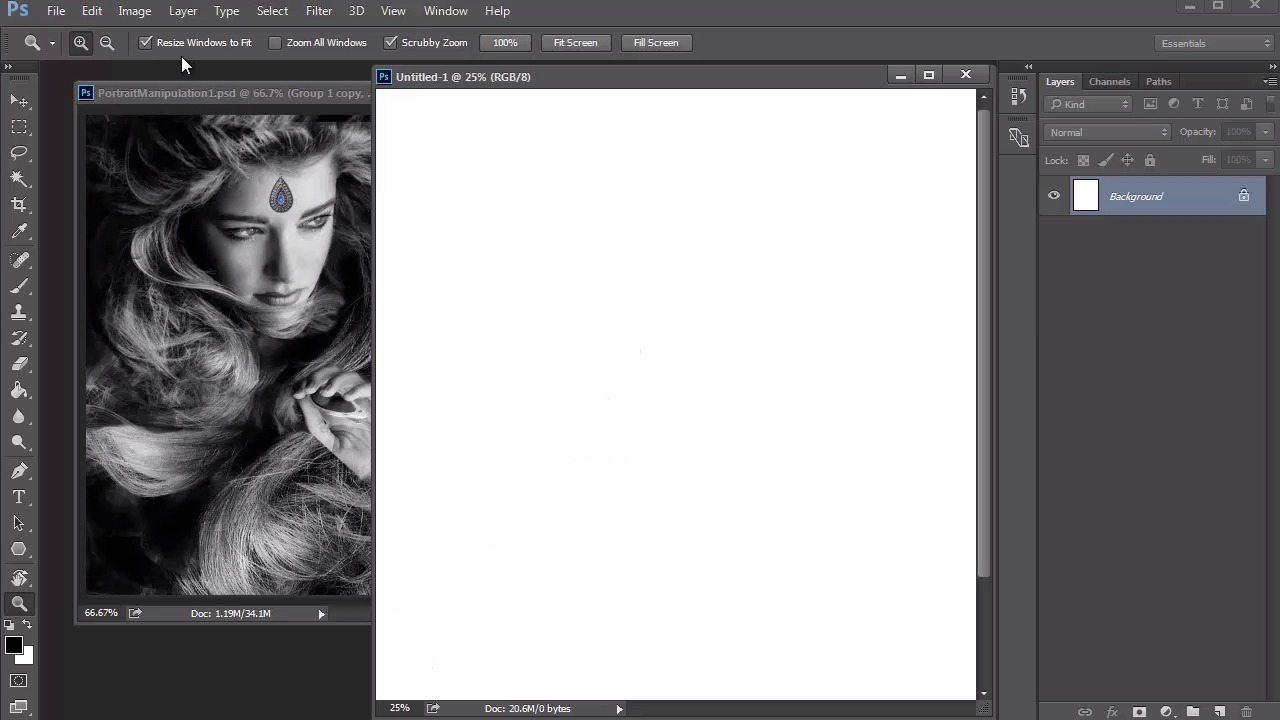Select the Move tool
This screenshot has height=720, width=1280.
[x=19, y=101]
